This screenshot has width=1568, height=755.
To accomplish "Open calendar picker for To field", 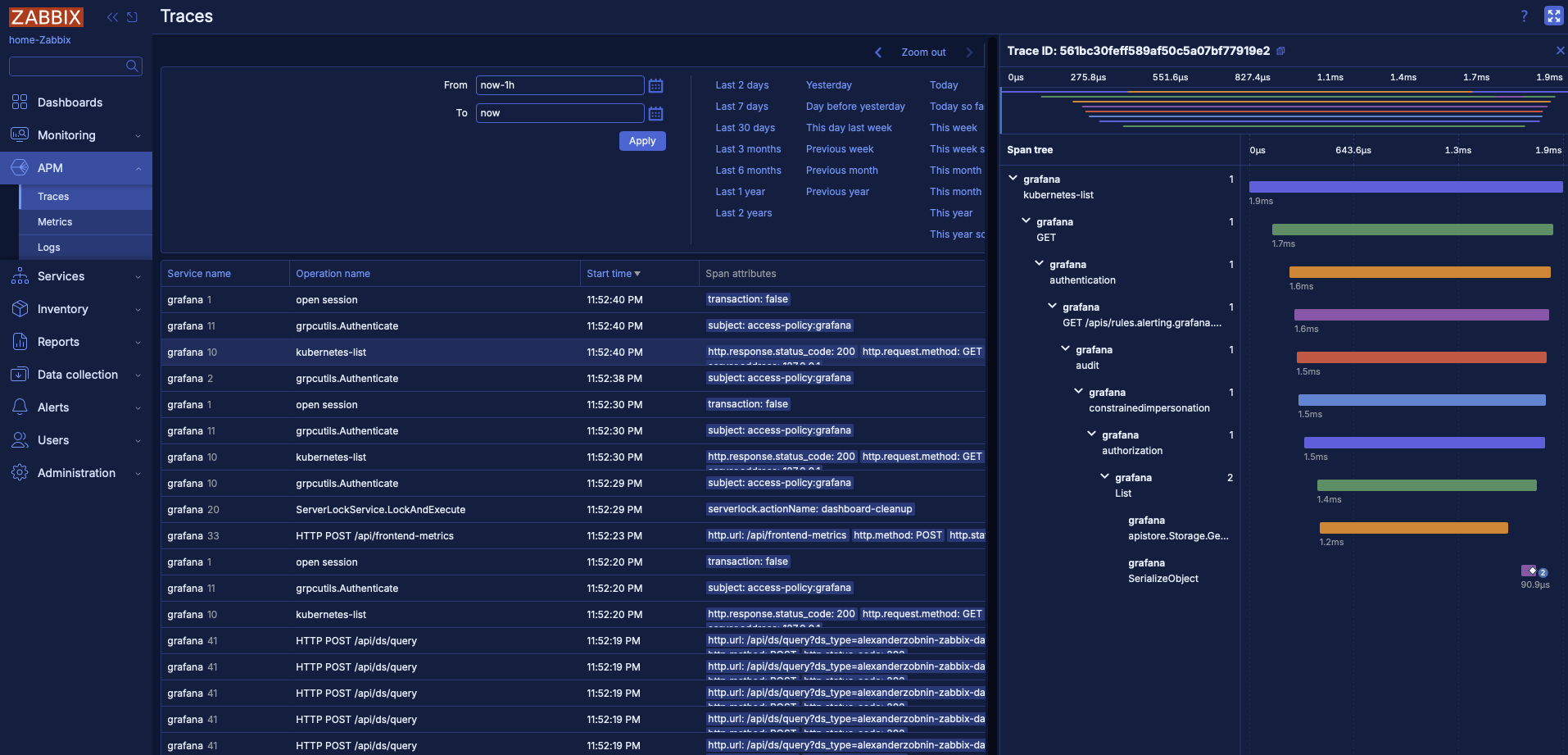I will (x=655, y=113).
